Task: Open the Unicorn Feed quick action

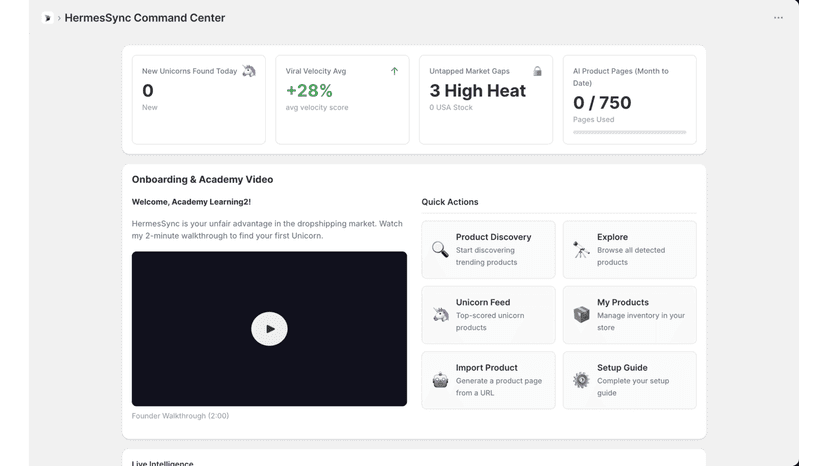Action: [x=488, y=315]
